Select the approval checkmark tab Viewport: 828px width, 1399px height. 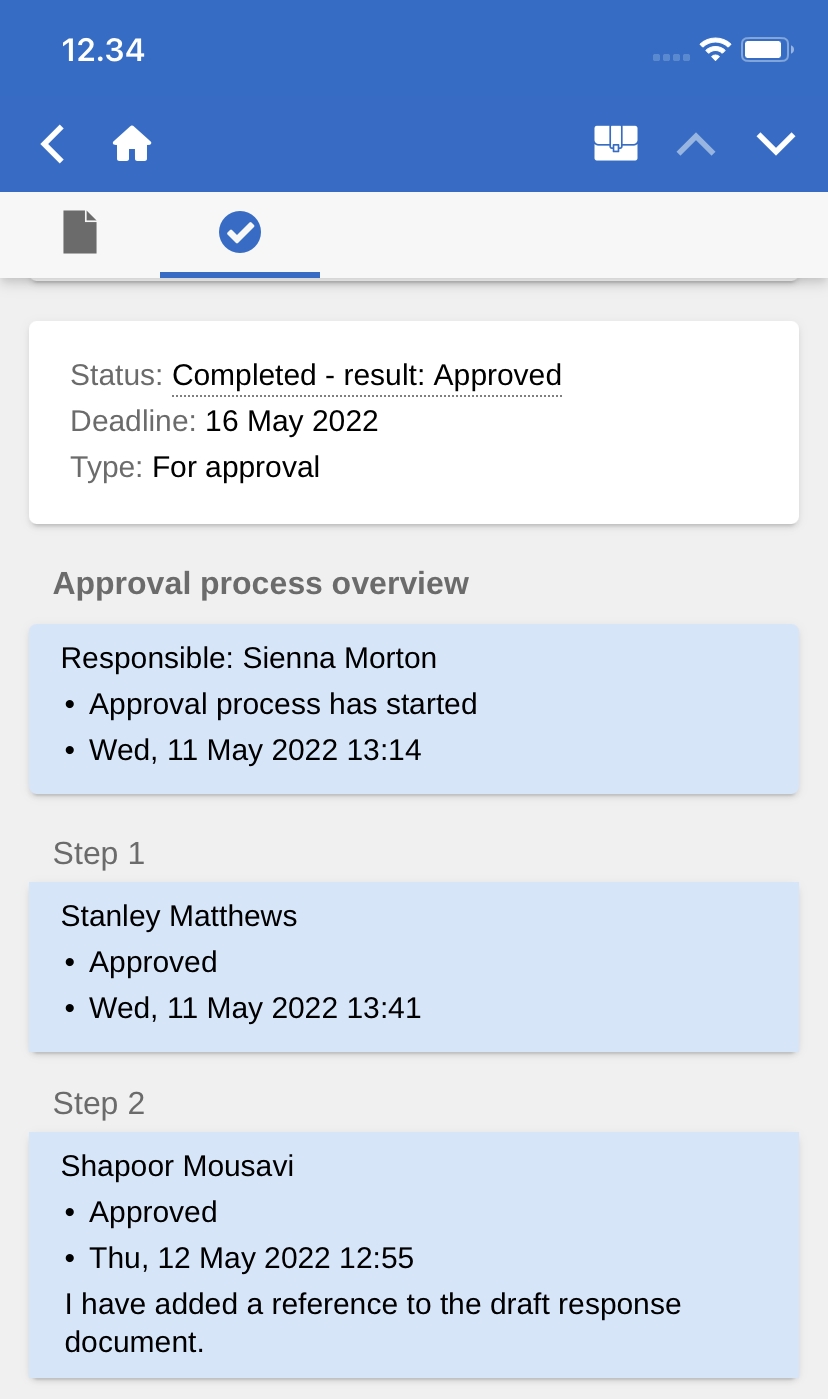coord(240,232)
